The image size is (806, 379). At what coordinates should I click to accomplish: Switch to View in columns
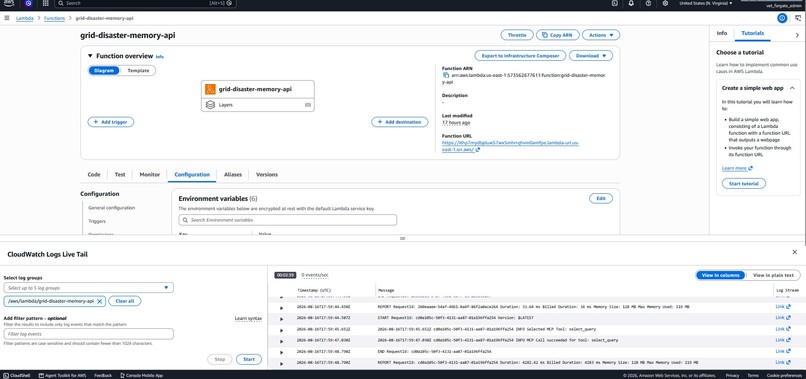point(721,275)
